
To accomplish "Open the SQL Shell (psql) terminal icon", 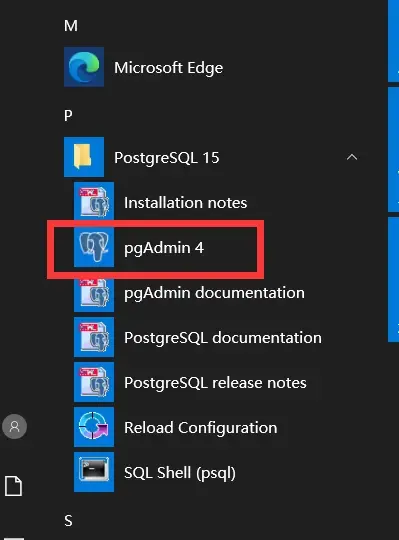I will click(94, 472).
